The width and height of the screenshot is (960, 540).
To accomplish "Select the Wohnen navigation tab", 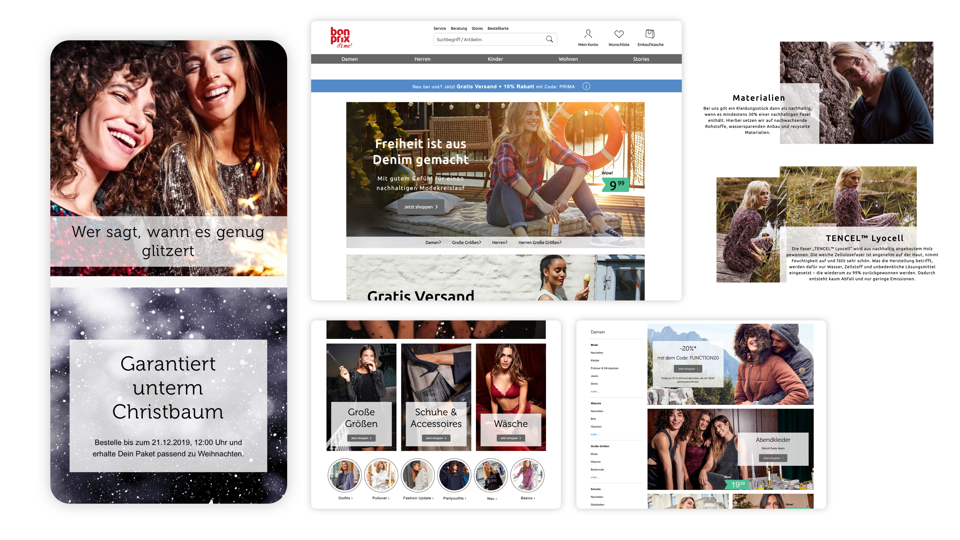I will [568, 59].
